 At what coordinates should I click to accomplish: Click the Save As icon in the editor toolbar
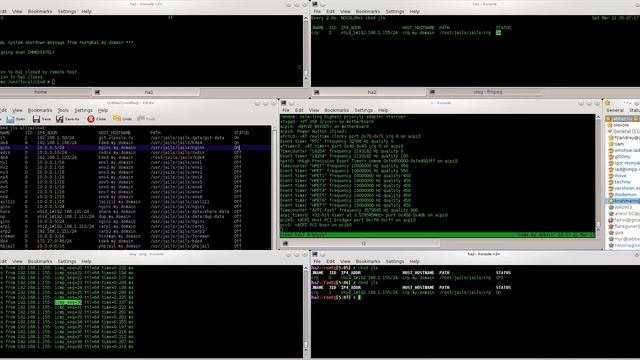60,119
